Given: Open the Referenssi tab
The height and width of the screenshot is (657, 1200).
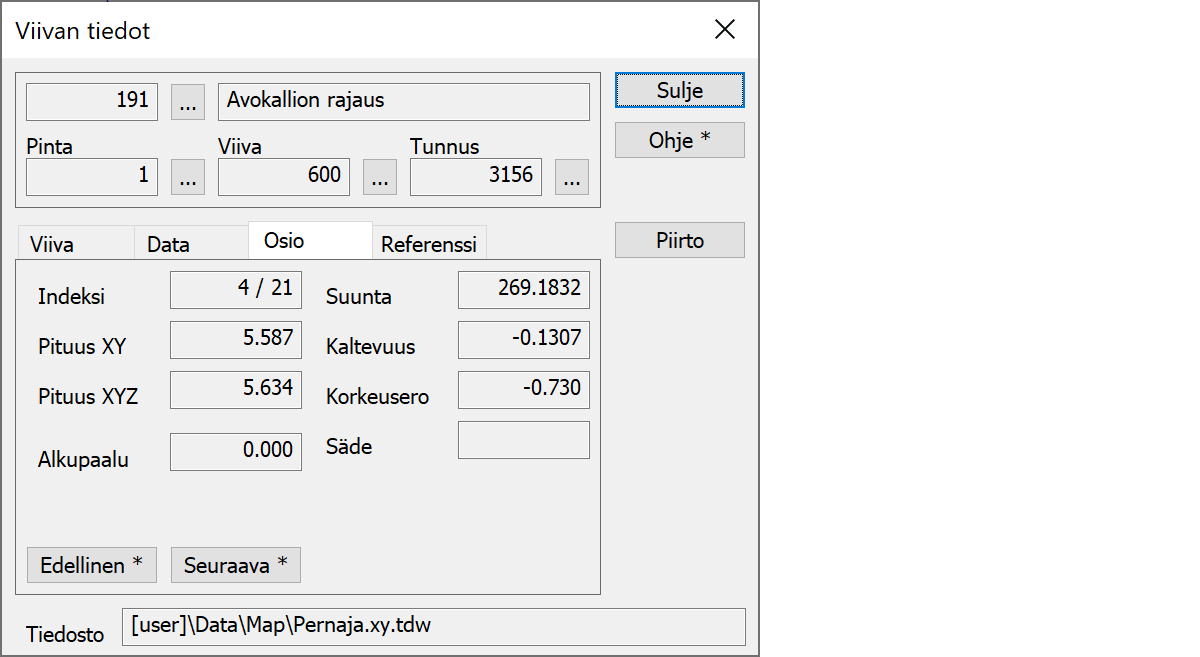Looking at the screenshot, I should tap(428, 244).
